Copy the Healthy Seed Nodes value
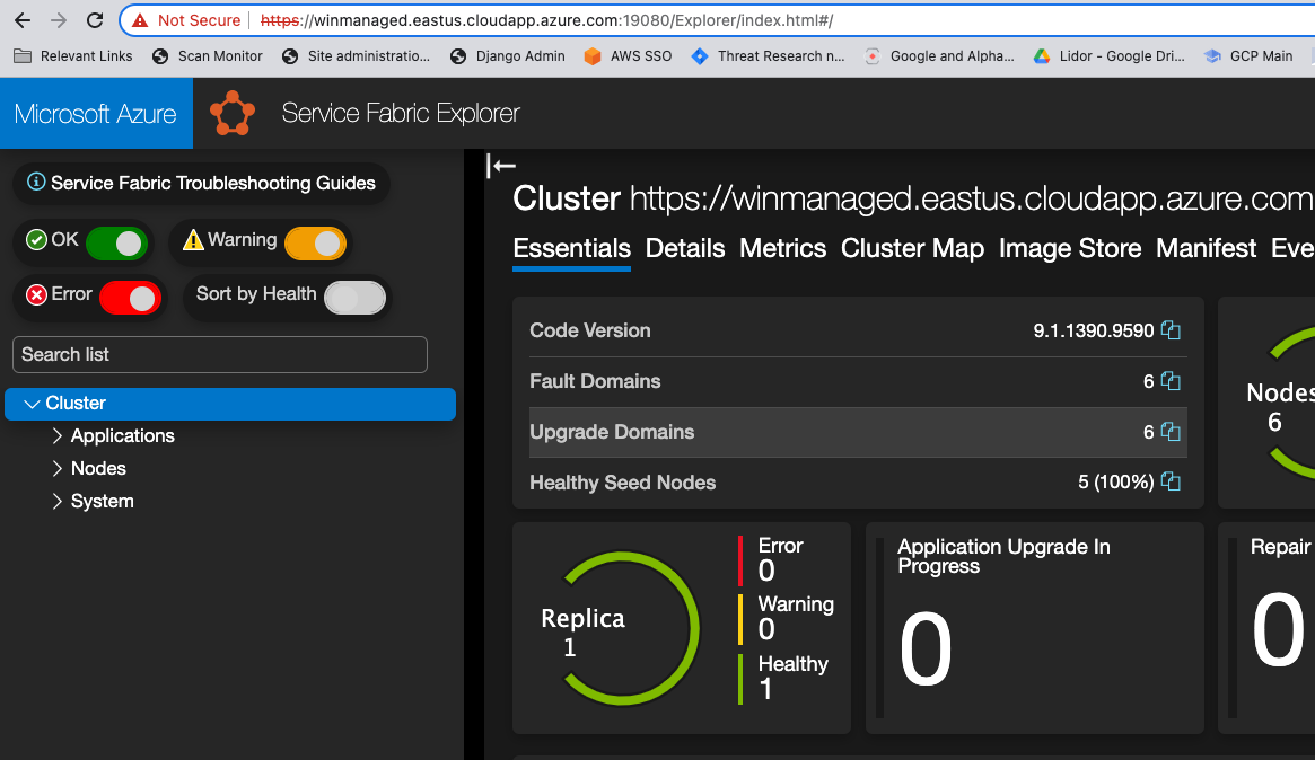The height and width of the screenshot is (760, 1315). tap(1171, 482)
